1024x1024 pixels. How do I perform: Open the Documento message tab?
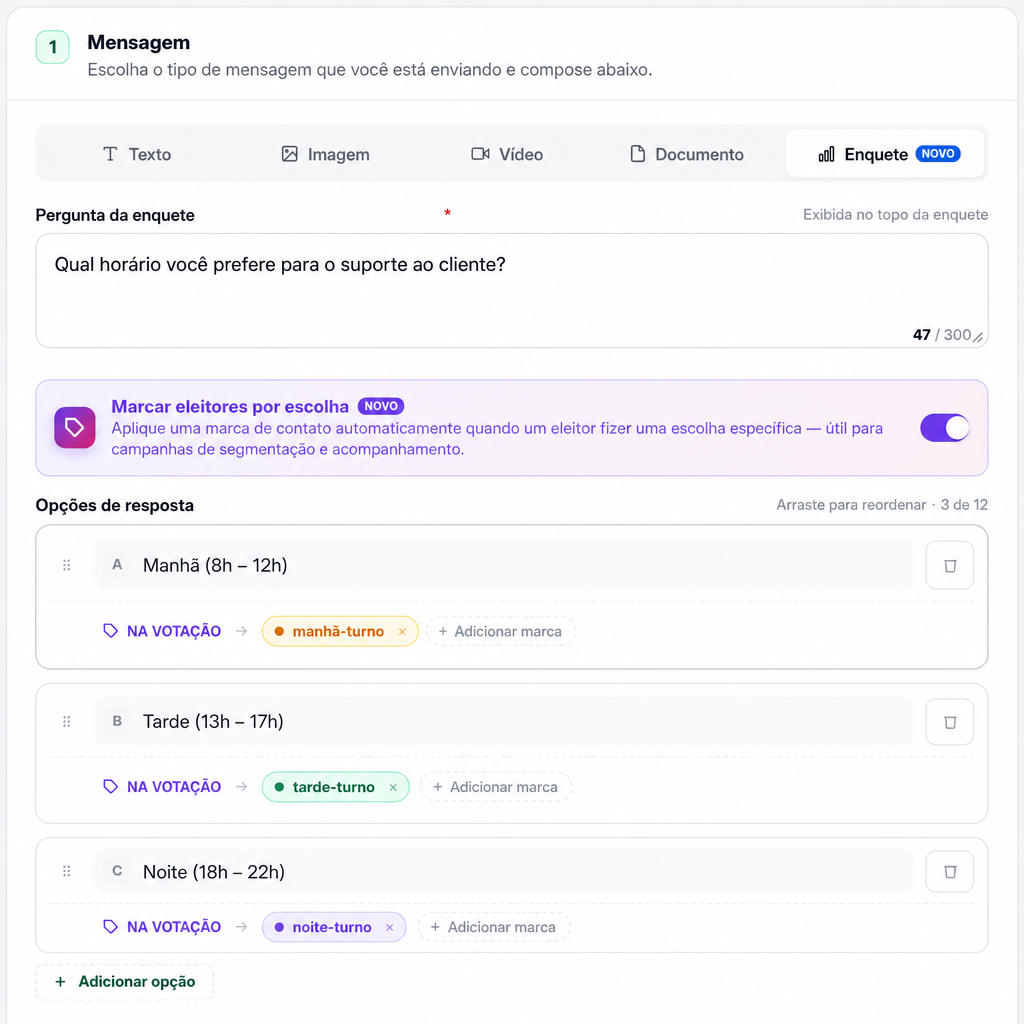[687, 154]
